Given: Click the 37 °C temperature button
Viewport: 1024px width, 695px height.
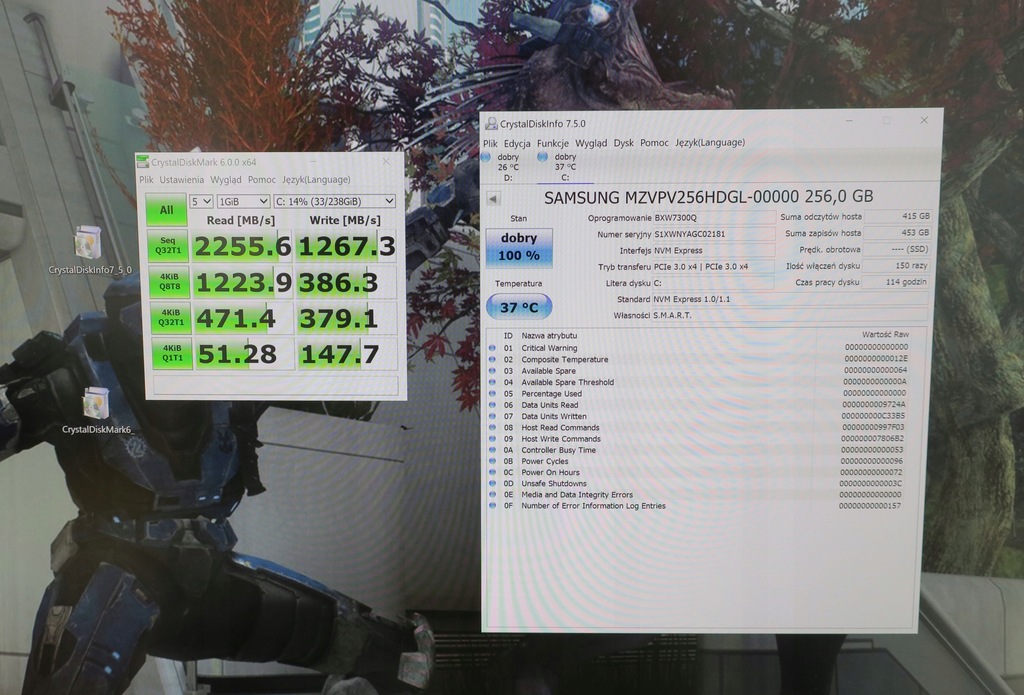Looking at the screenshot, I should tap(519, 307).
